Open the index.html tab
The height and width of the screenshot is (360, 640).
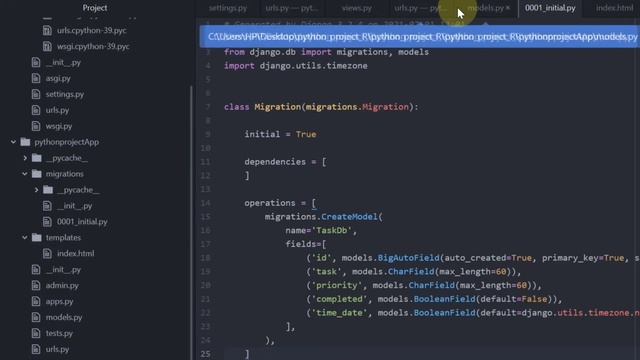click(x=614, y=8)
